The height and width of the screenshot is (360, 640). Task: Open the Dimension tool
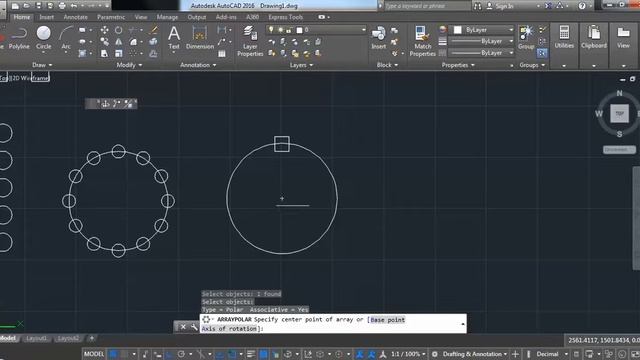coord(200,38)
